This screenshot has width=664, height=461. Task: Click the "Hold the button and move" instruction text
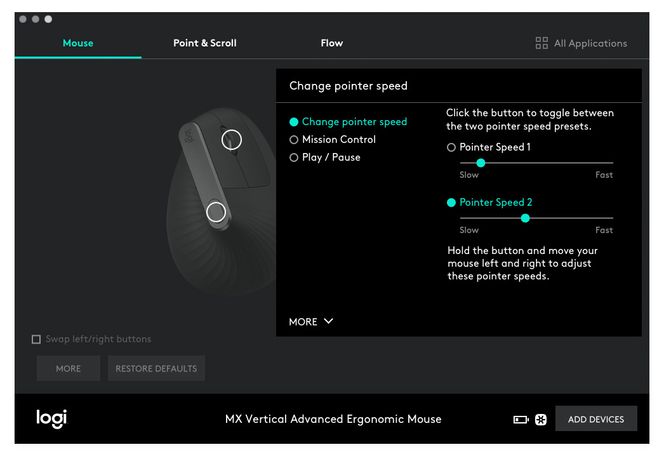tap(523, 263)
